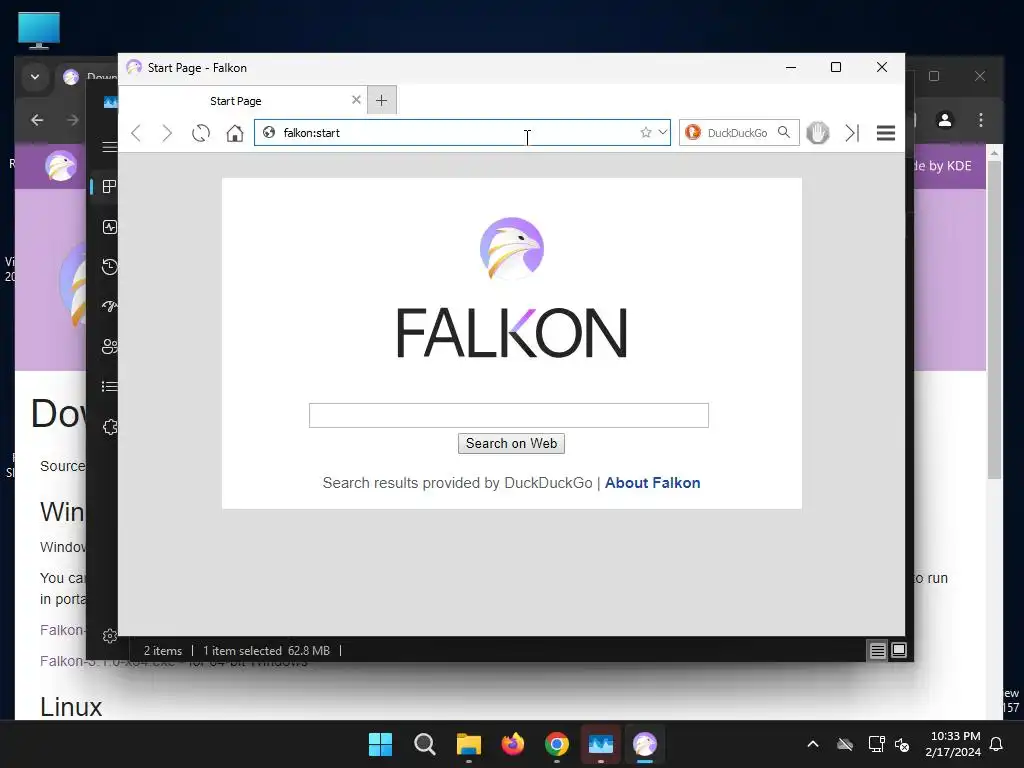
Task: Switch to Chrome from the taskbar
Action: coord(556,744)
